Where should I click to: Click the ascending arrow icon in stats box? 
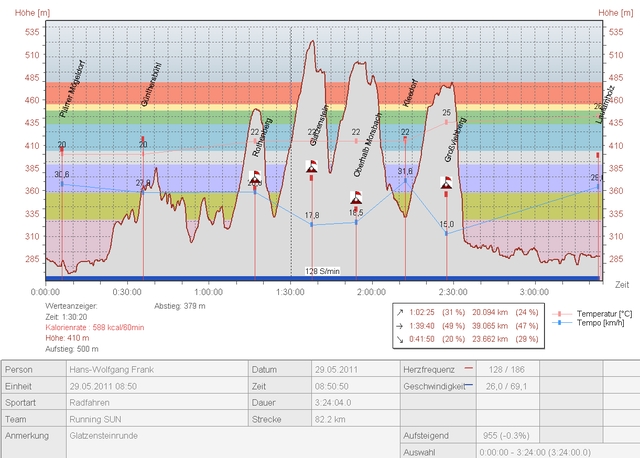(x=401, y=311)
